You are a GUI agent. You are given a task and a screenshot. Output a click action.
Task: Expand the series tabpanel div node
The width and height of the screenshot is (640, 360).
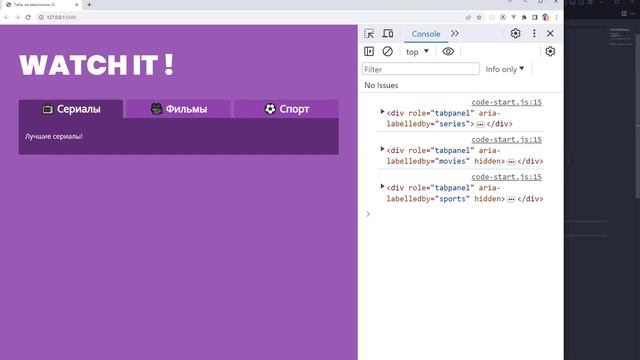[x=382, y=111]
